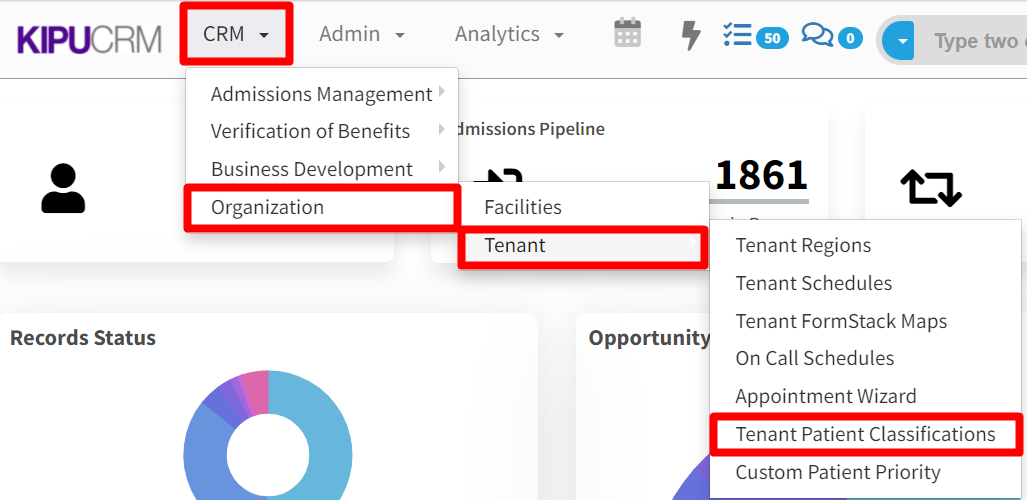Click the Opportunity chart title
Viewport: 1027px width, 500px height.
tap(648, 337)
